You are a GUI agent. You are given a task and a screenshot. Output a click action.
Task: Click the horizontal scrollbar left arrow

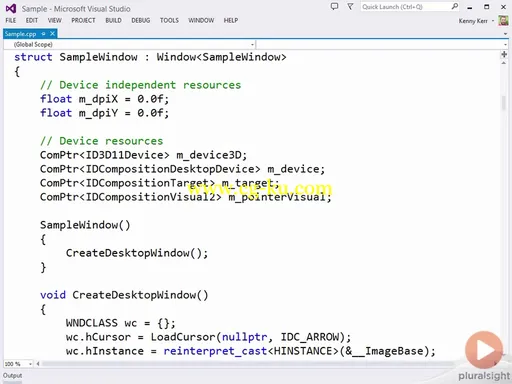point(38,364)
